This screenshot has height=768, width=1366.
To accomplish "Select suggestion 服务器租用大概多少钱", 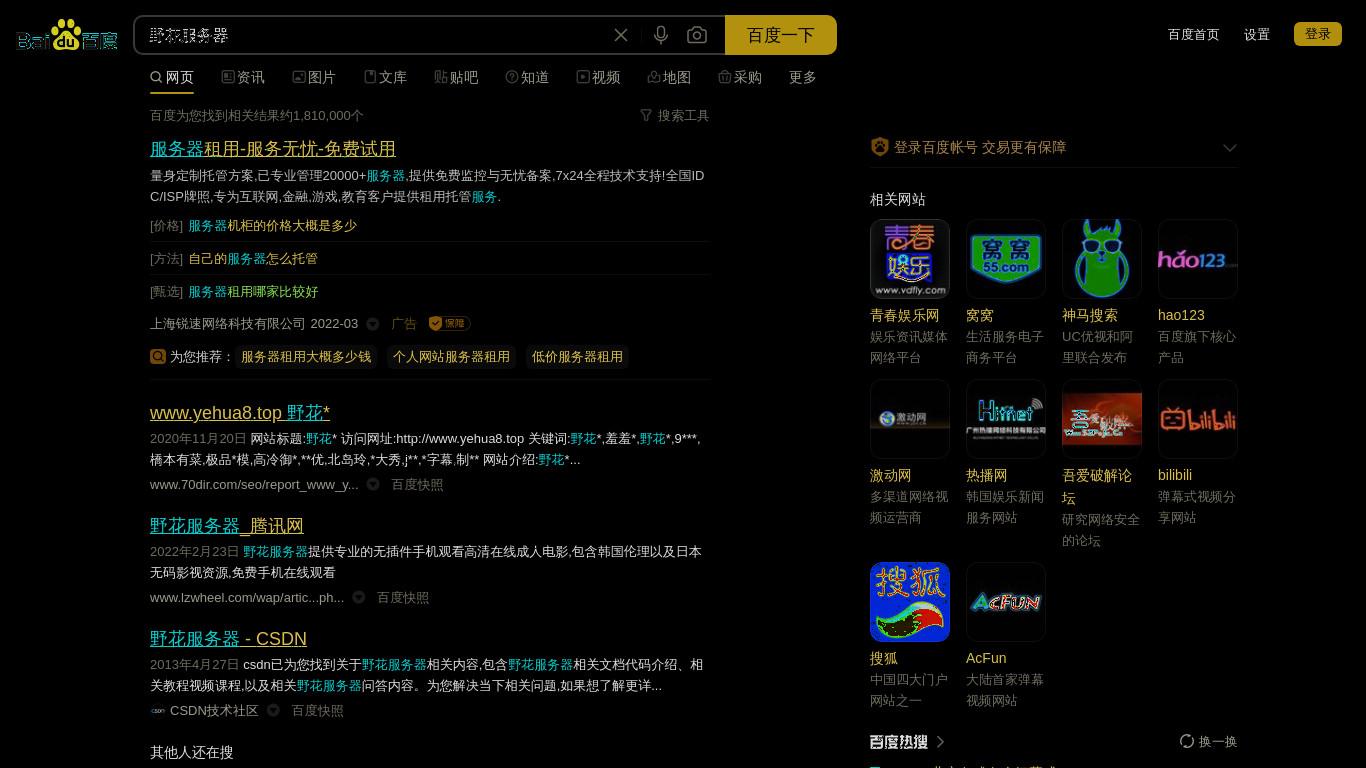I will click(x=306, y=357).
